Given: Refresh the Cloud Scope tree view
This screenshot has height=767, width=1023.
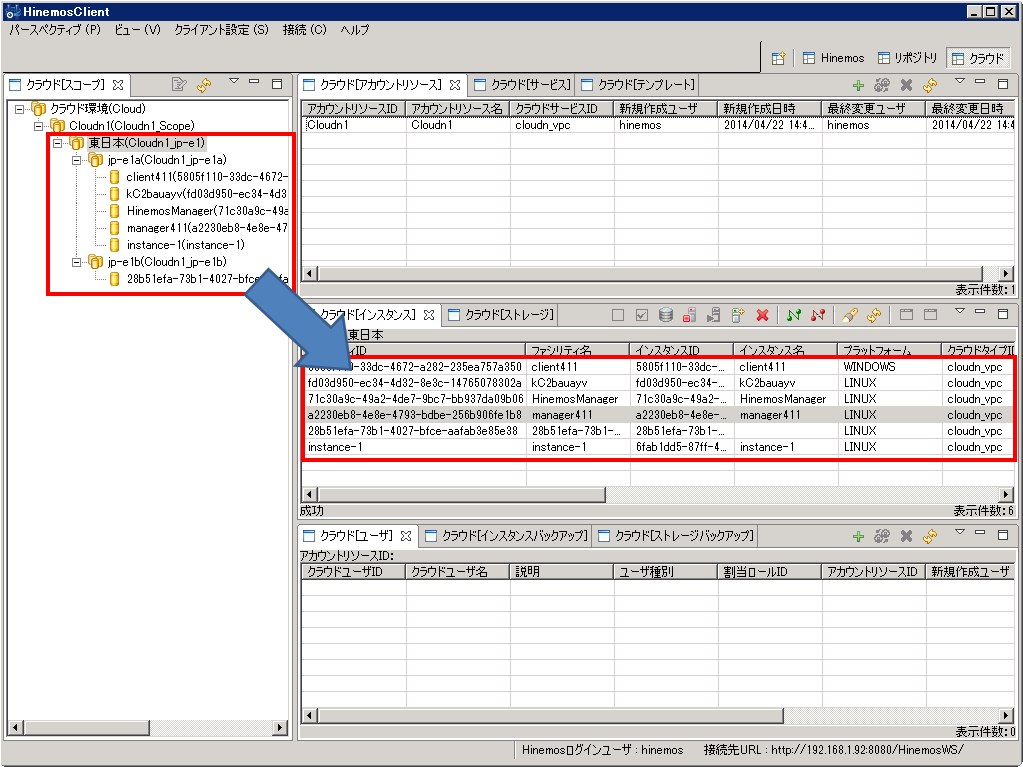Looking at the screenshot, I should 204,85.
